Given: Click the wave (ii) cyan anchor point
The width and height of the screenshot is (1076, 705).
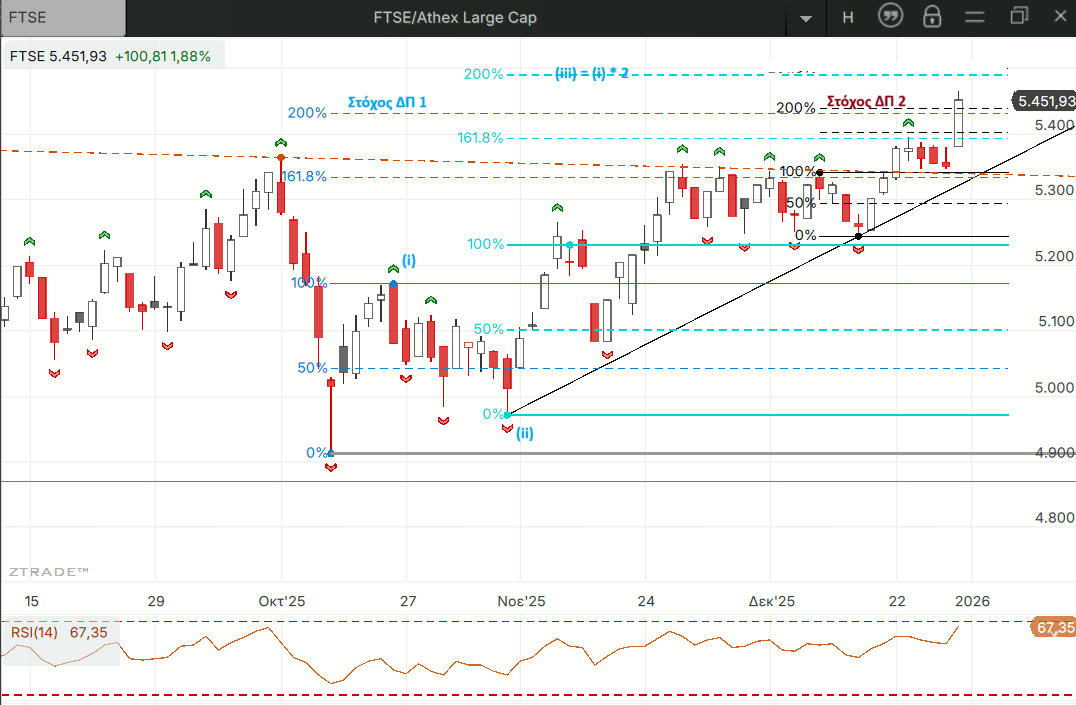Looking at the screenshot, I should click(x=509, y=414).
